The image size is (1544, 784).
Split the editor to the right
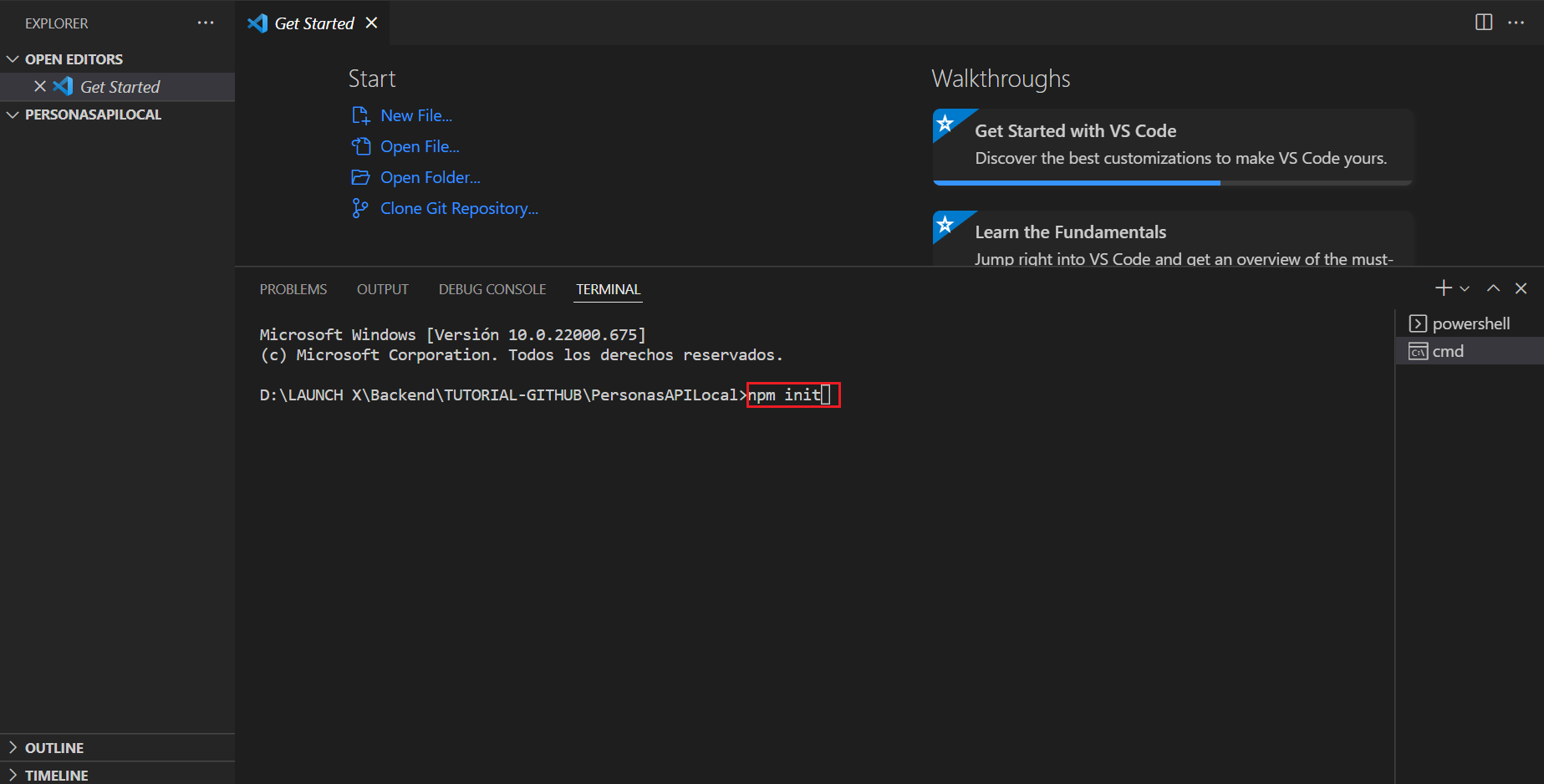coord(1484,23)
